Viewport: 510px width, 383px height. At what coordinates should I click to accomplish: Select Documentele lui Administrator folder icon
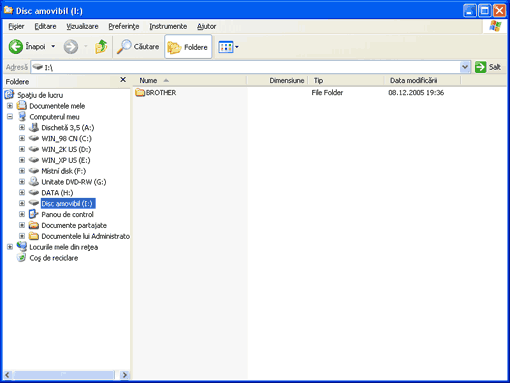click(x=34, y=236)
